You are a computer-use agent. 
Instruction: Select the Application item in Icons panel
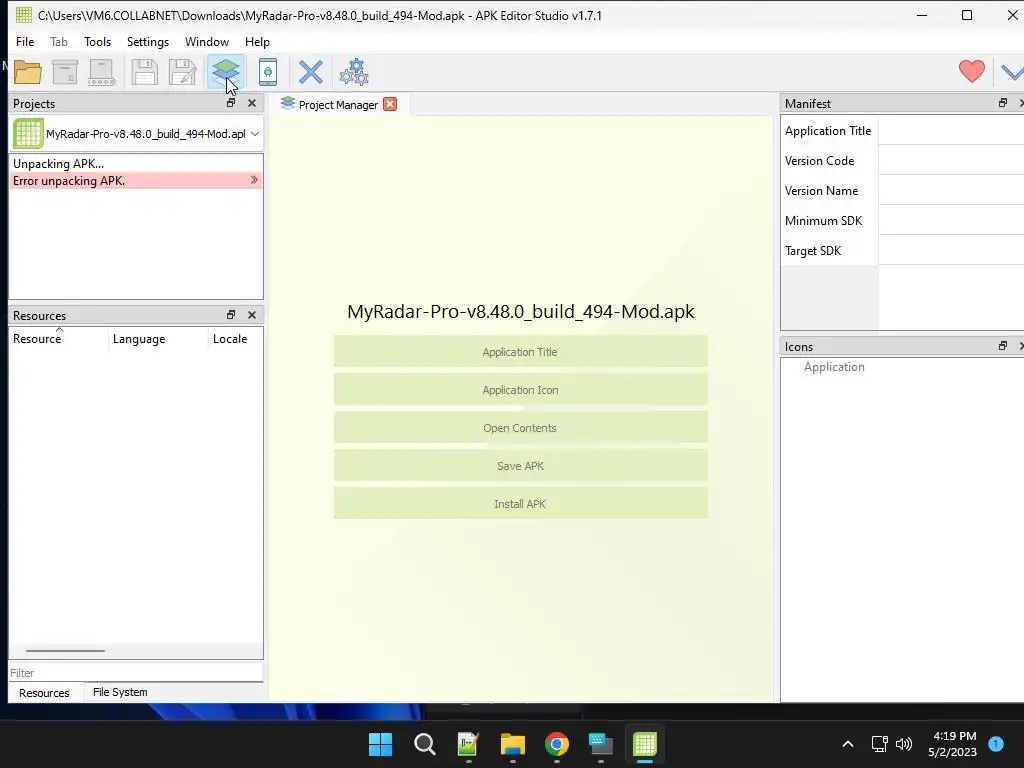834,367
